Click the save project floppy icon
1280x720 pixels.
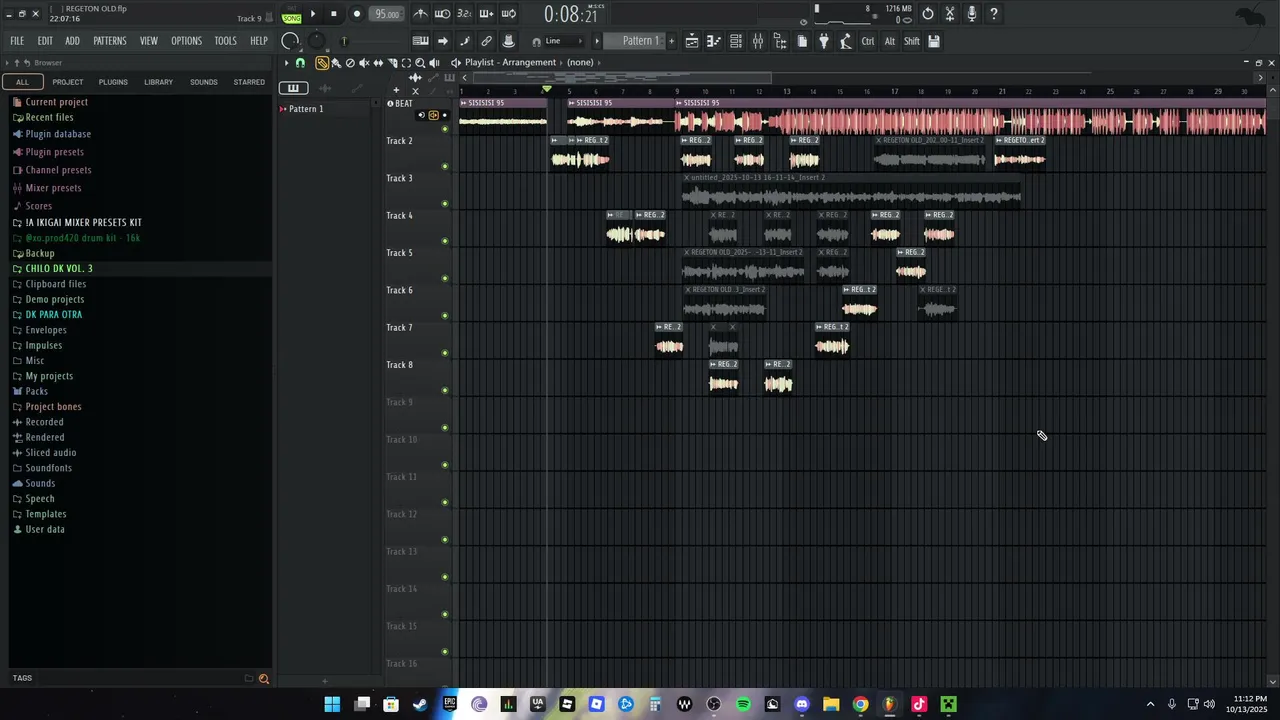934,41
